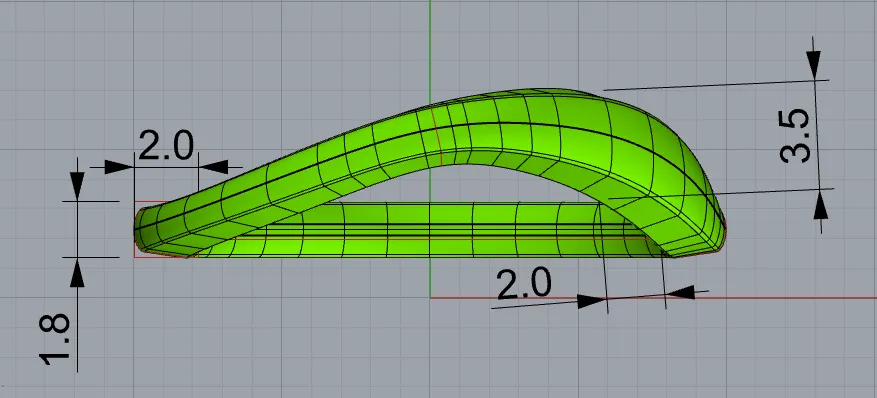Select the 3.5 dimension text
This screenshot has width=877, height=398.
coord(795,136)
